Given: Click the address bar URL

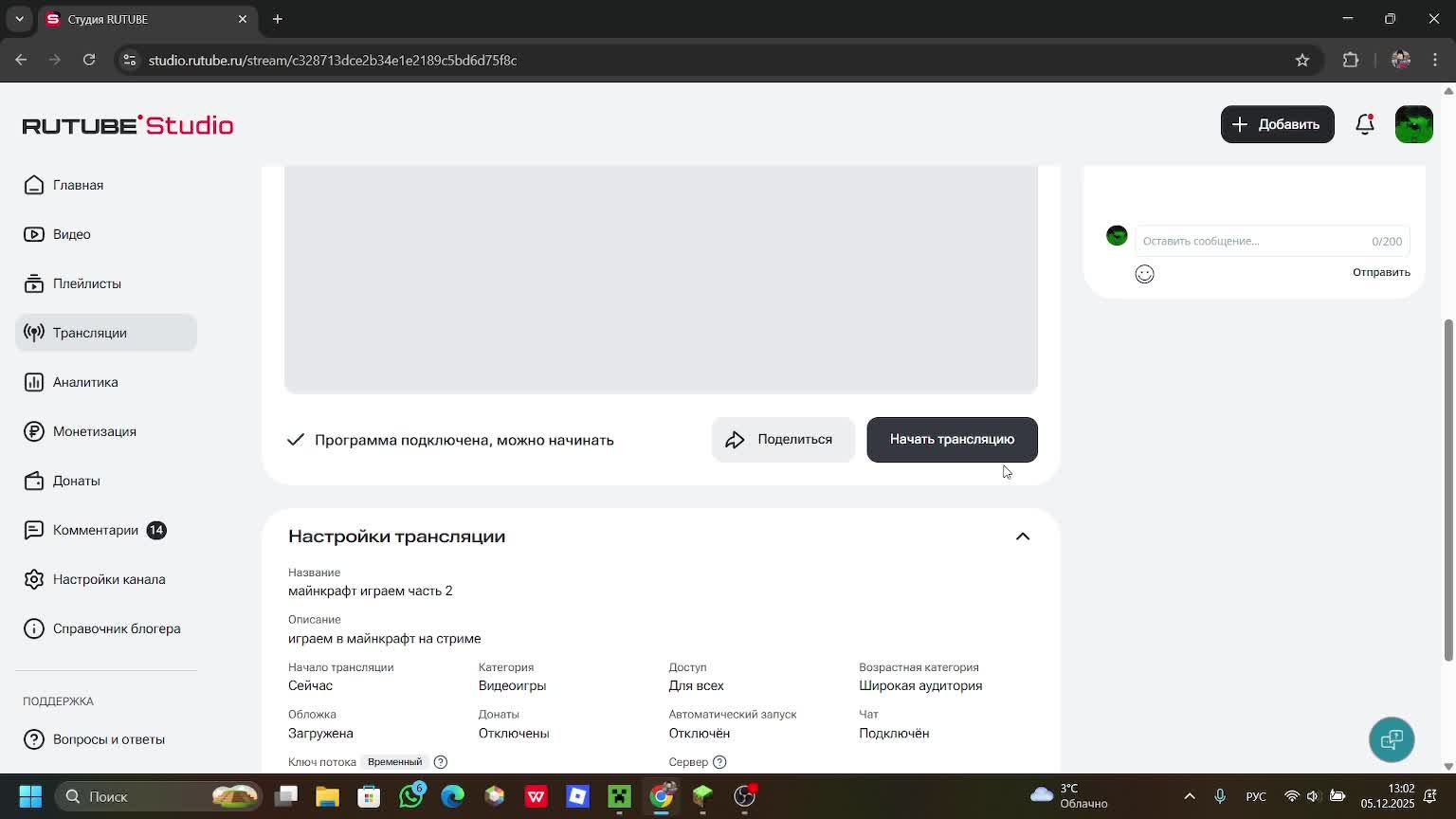Looking at the screenshot, I should (x=333, y=60).
